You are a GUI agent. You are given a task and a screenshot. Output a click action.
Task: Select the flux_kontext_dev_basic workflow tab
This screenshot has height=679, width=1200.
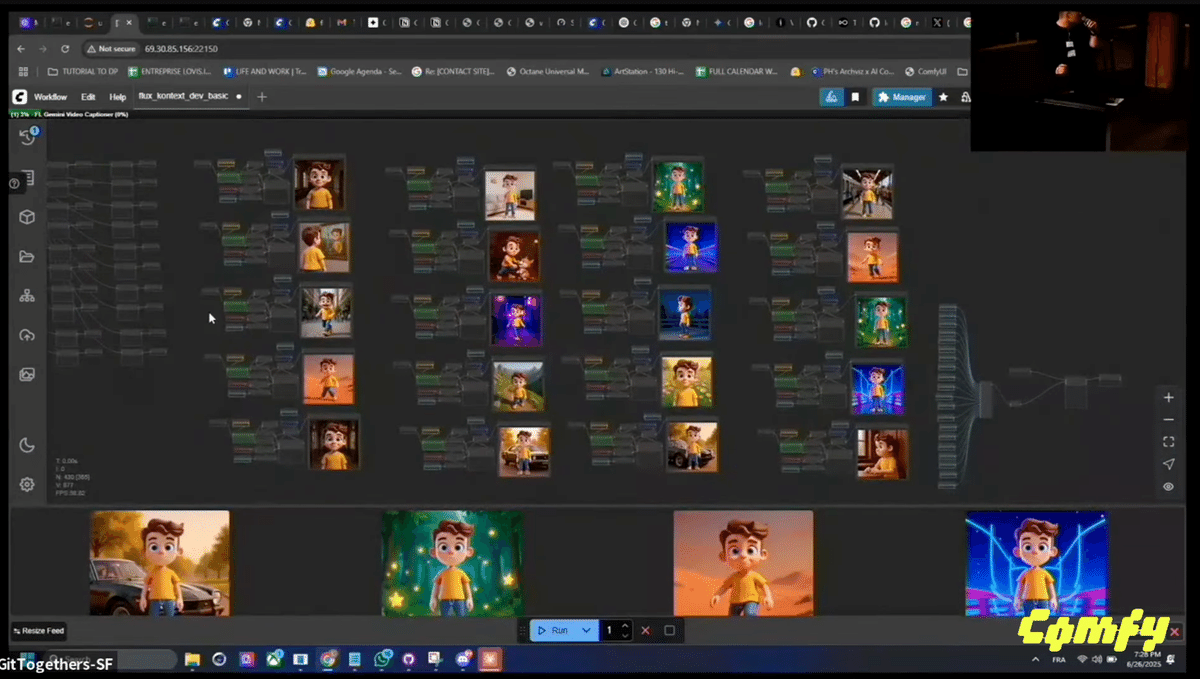click(189, 96)
